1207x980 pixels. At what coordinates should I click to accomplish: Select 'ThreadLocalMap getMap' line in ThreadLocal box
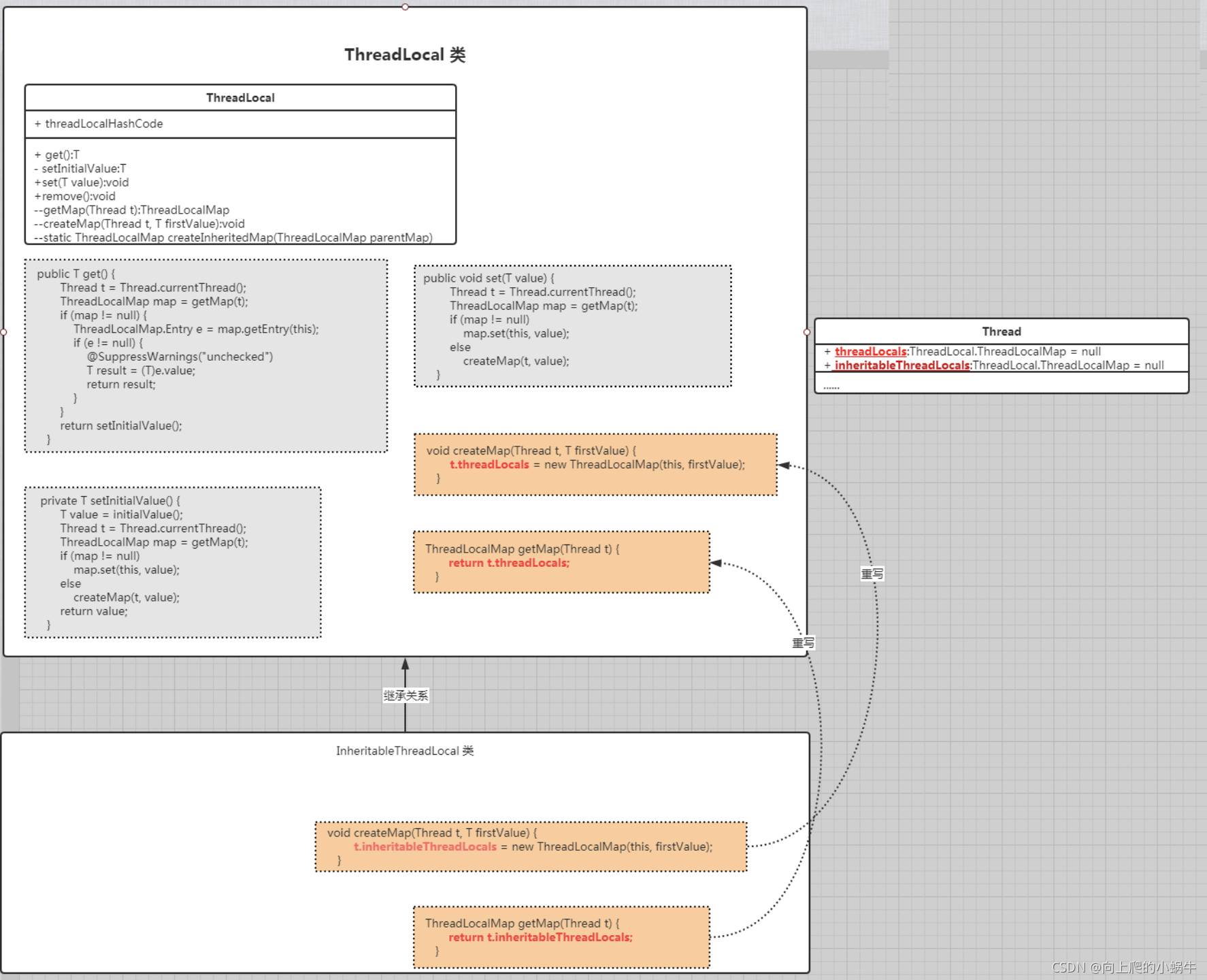coord(523,549)
